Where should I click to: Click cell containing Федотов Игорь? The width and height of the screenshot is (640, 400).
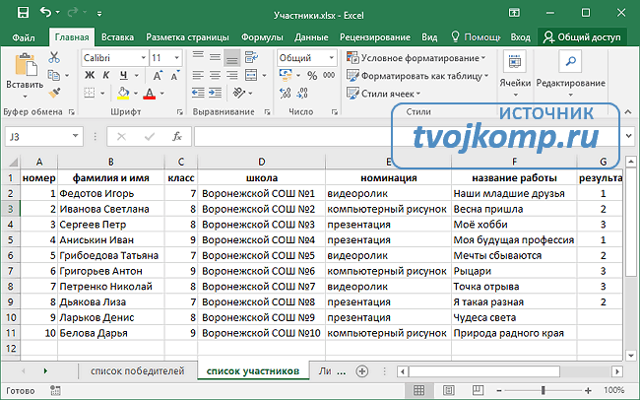point(111,193)
